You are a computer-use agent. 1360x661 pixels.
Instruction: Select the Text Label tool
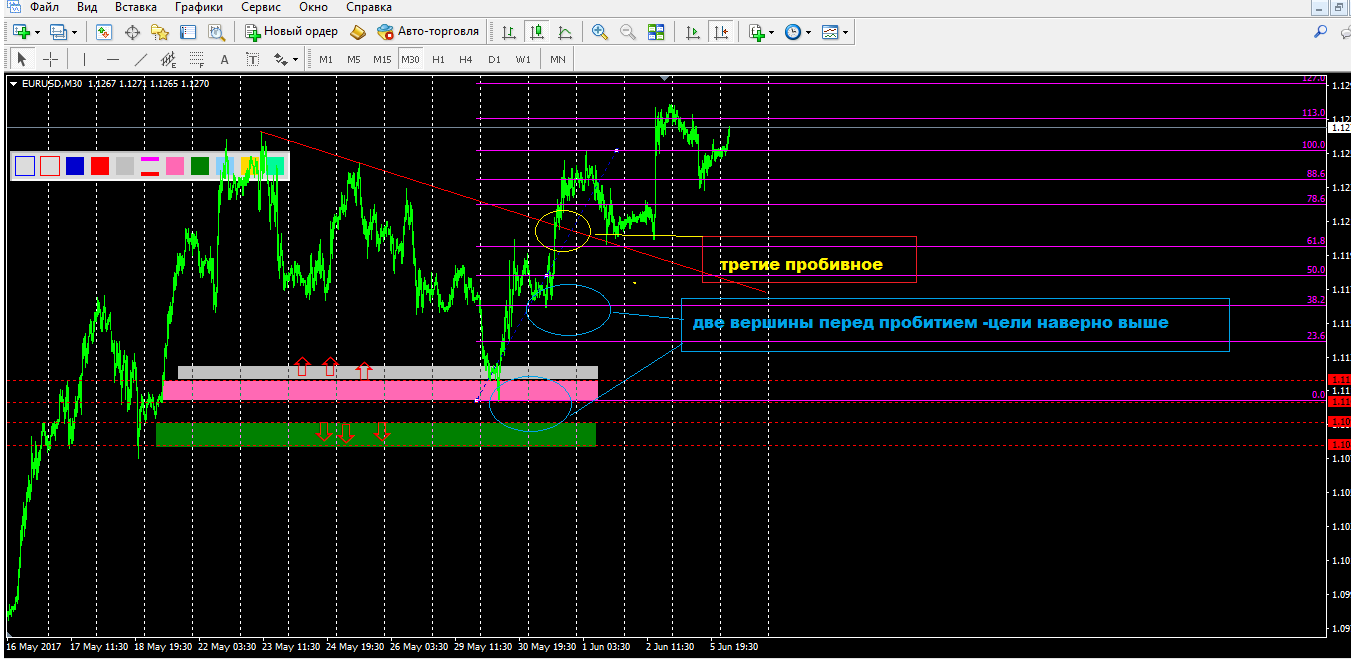(x=253, y=59)
